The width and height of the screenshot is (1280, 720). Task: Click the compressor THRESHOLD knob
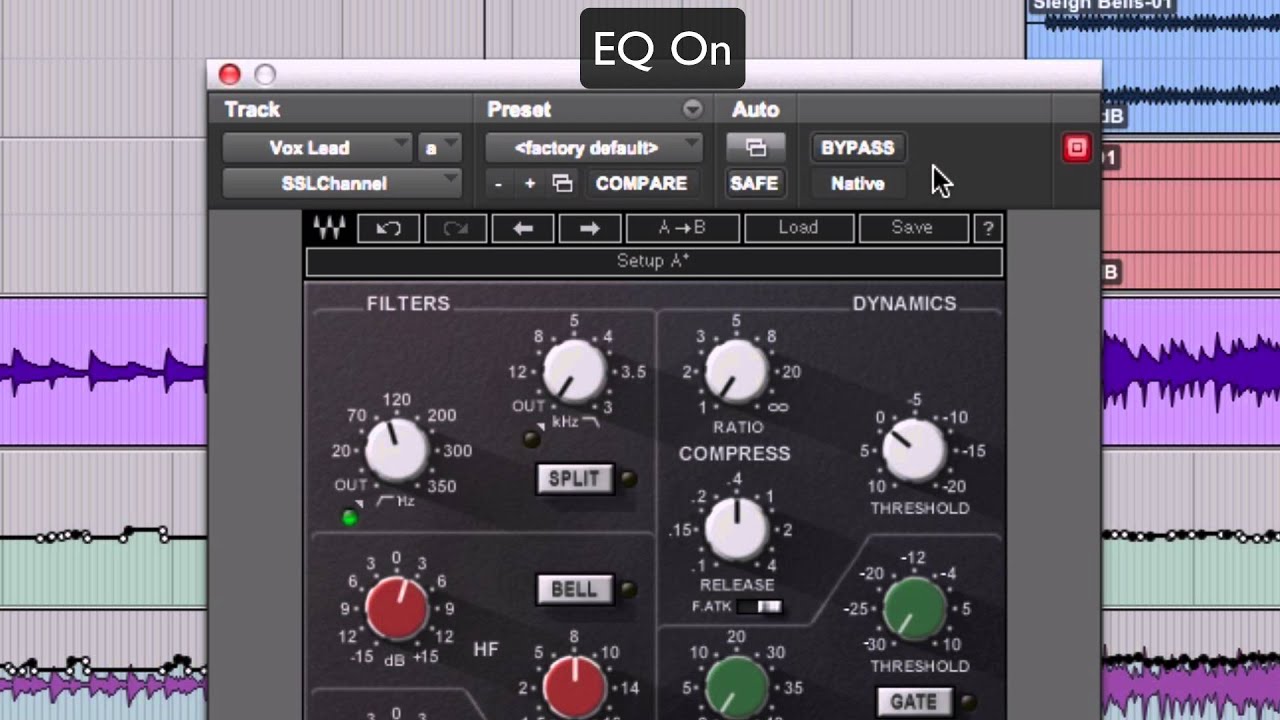click(x=915, y=450)
